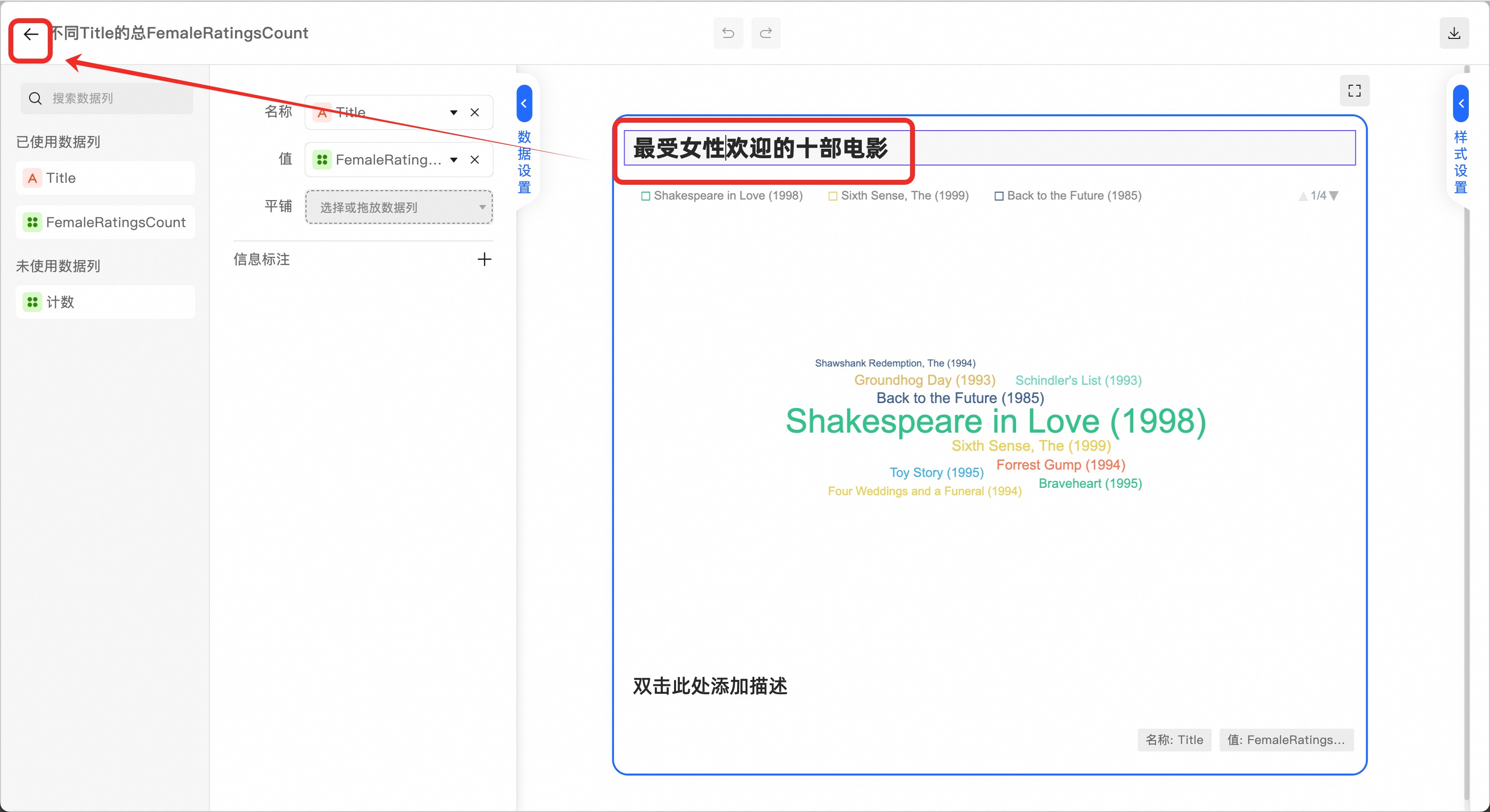The width and height of the screenshot is (1490, 812).
Task: Click the search data columns field
Action: [107, 99]
